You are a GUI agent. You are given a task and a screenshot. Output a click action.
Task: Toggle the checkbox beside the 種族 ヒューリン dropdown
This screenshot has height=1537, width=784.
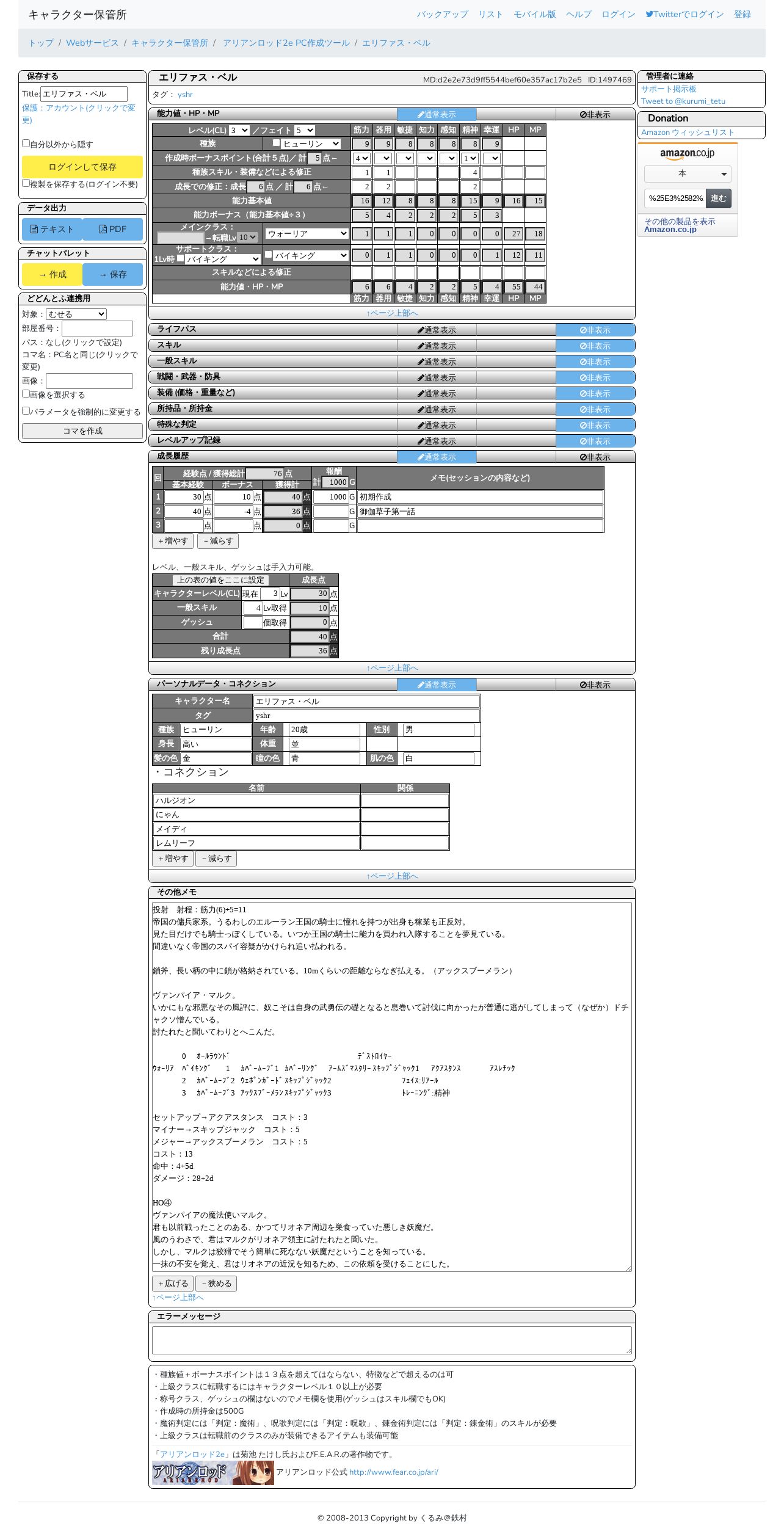point(276,143)
